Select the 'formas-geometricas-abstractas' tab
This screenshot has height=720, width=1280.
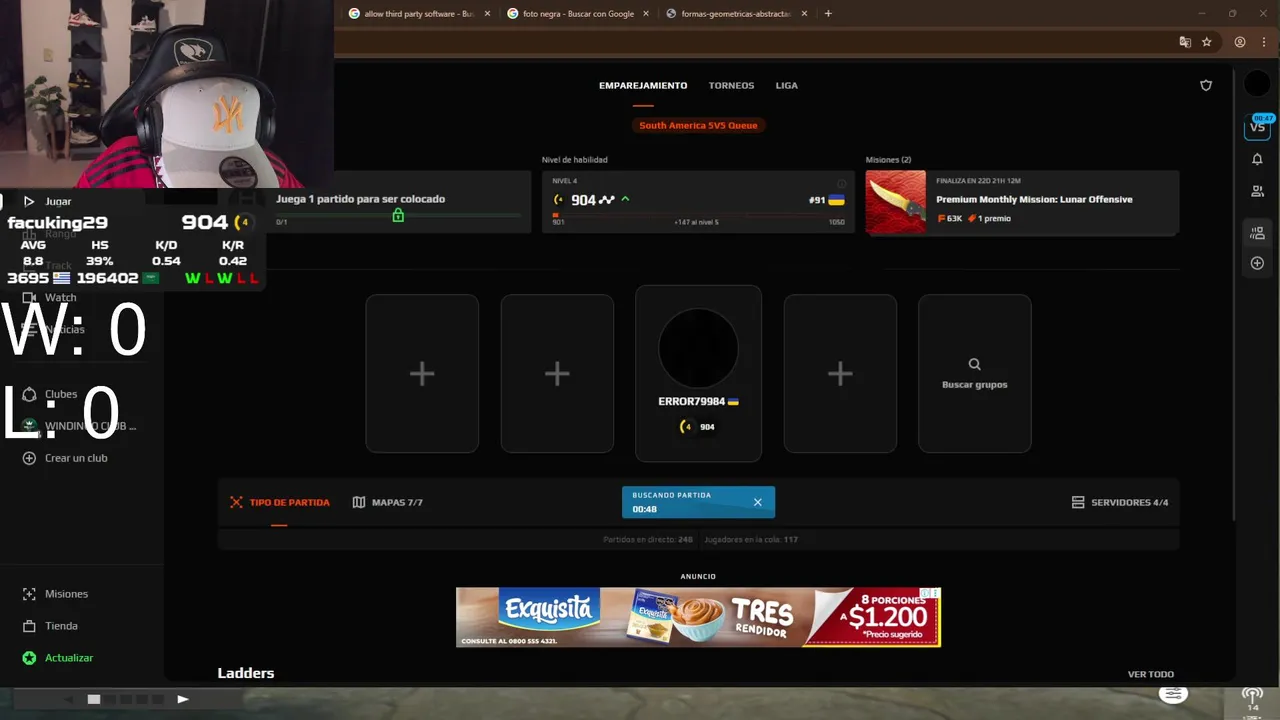point(736,14)
